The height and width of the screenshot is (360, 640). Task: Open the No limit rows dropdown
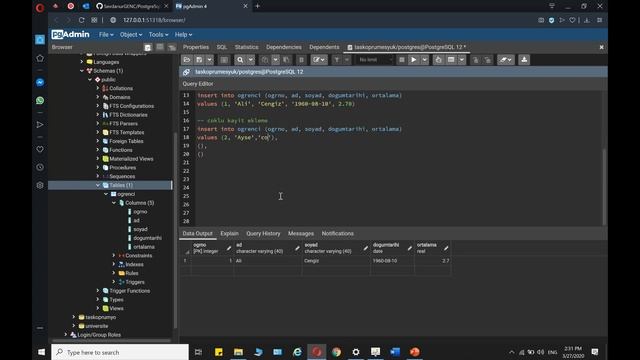click(x=374, y=60)
